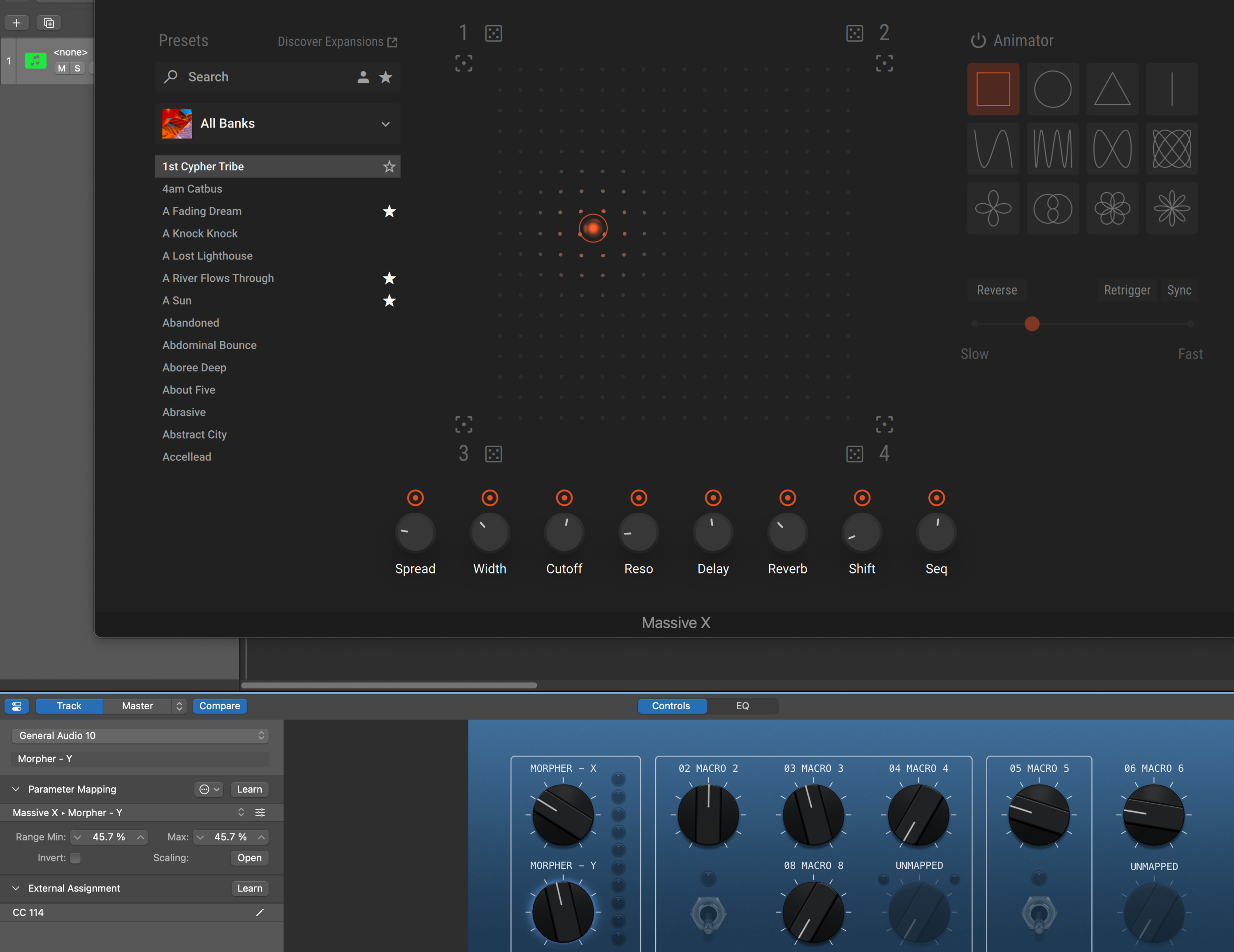Switch to the EQ tab
This screenshot has height=952, width=1234.
pos(742,706)
